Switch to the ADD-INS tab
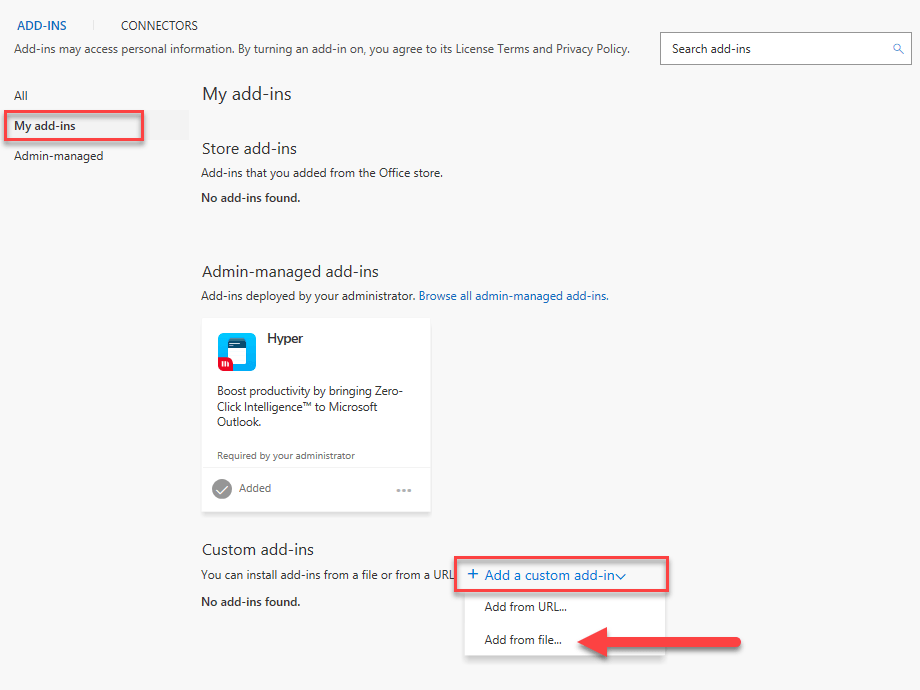 point(42,26)
